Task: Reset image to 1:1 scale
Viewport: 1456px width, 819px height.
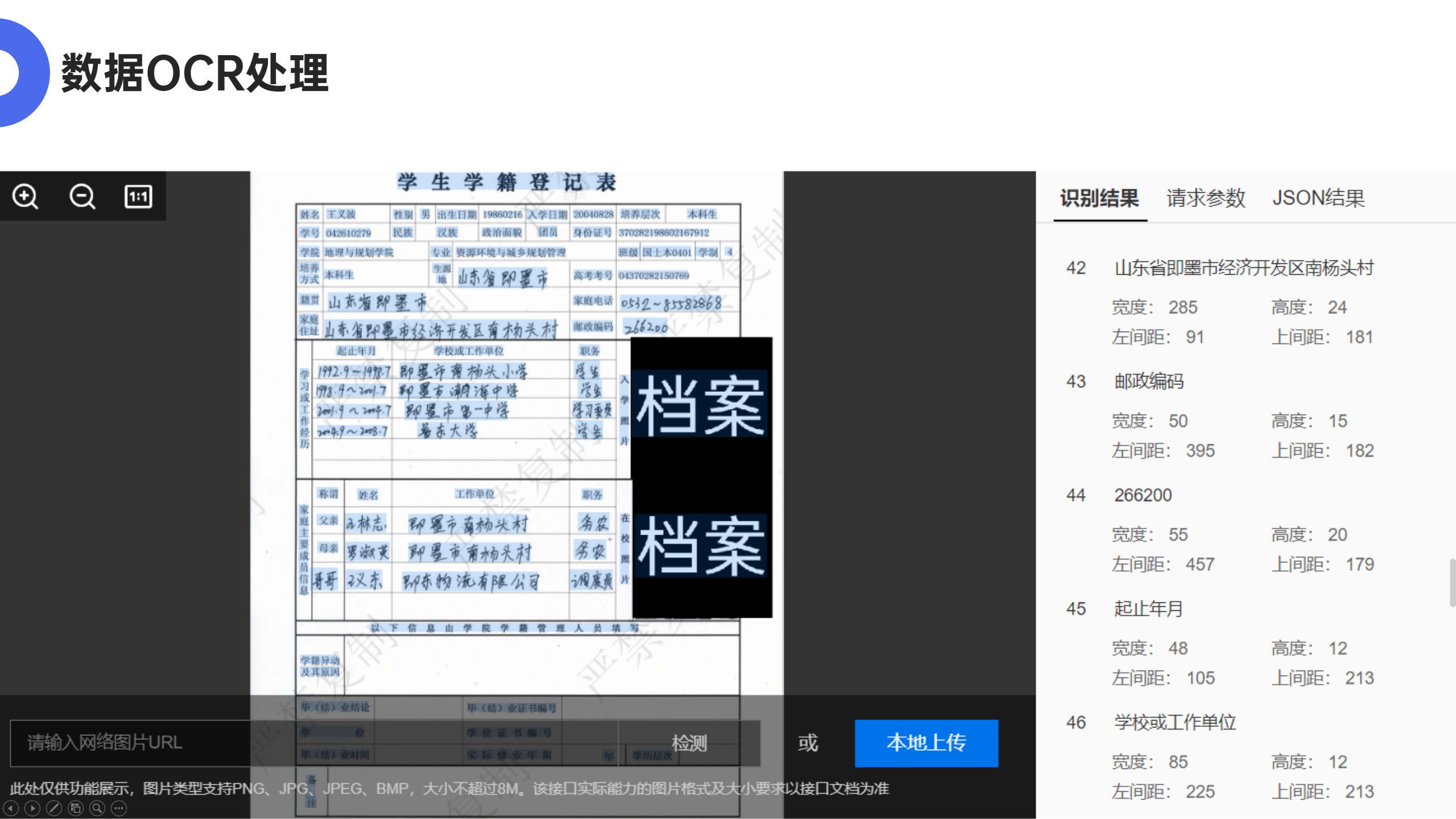Action: pos(138,197)
